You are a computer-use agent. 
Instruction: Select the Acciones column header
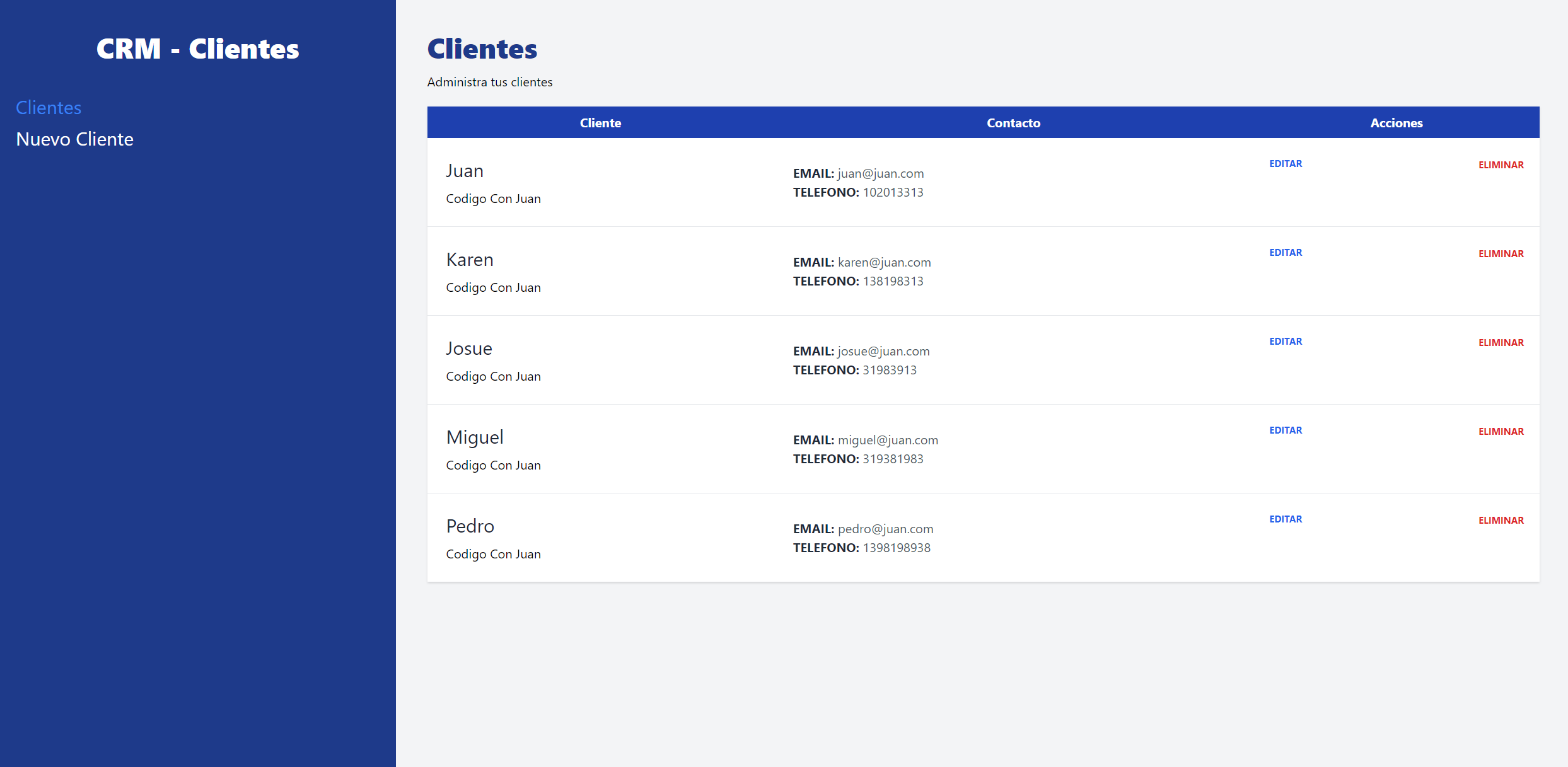pyautogui.click(x=1396, y=123)
